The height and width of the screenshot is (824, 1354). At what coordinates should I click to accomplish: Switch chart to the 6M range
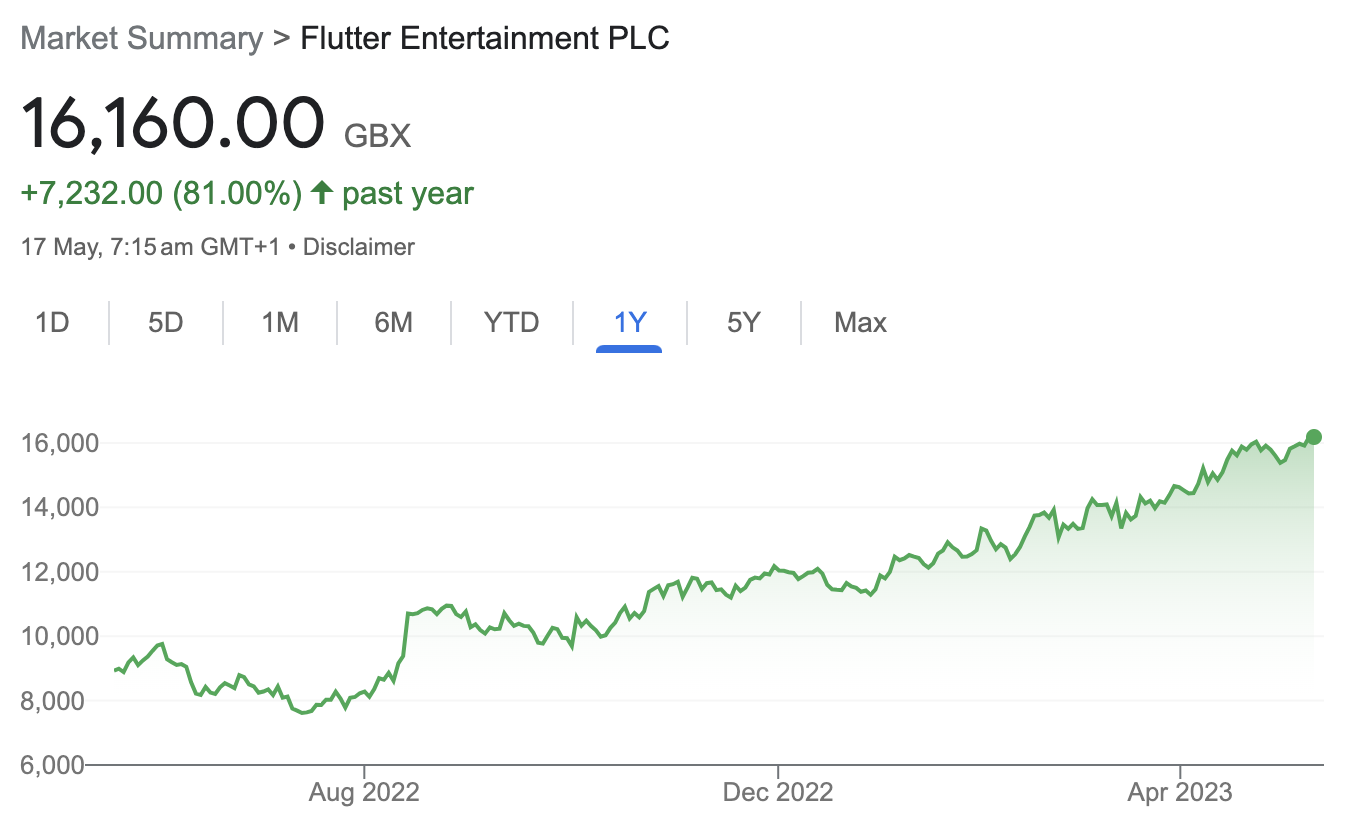coord(394,323)
